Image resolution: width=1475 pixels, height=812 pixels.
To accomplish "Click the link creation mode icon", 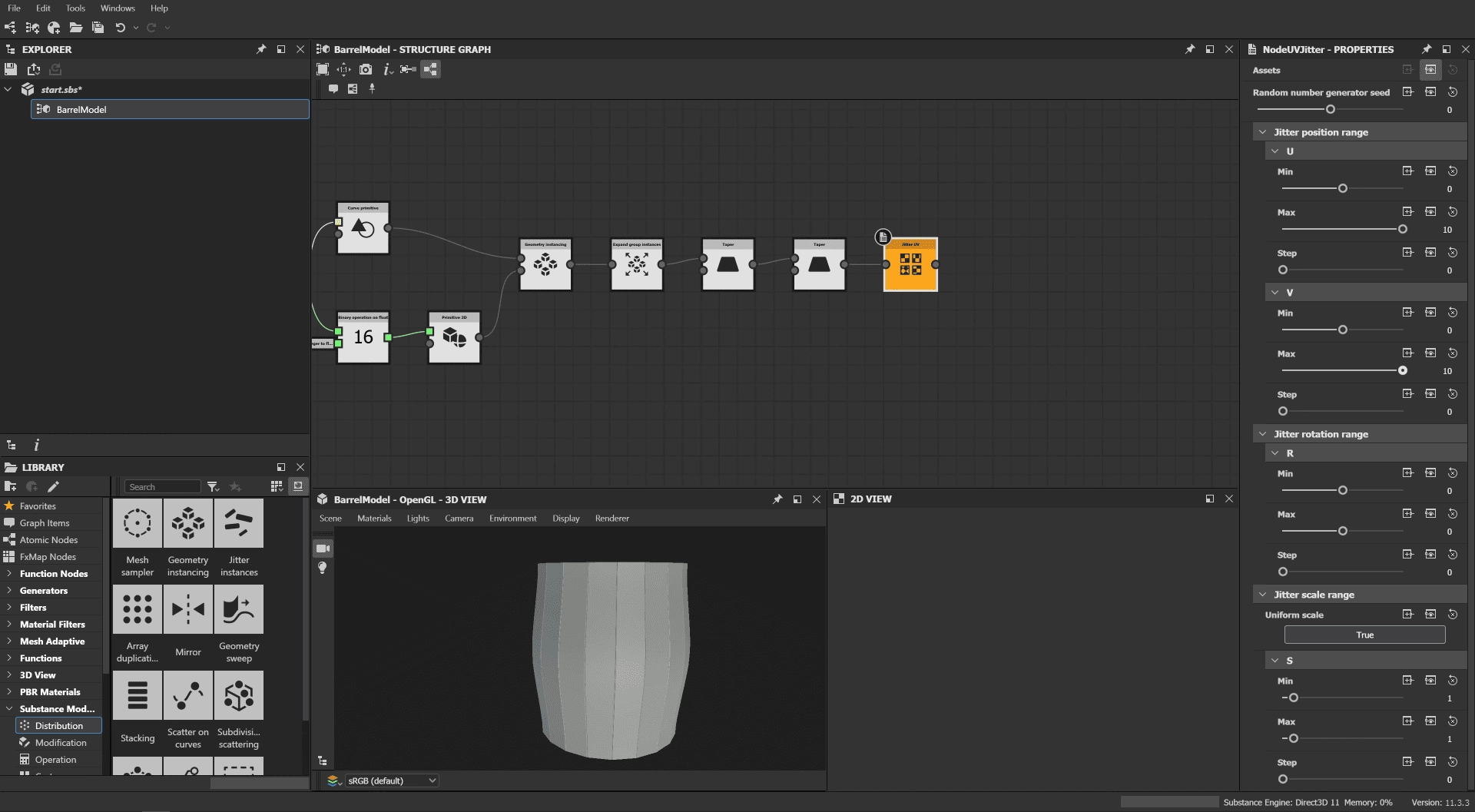I will point(408,69).
